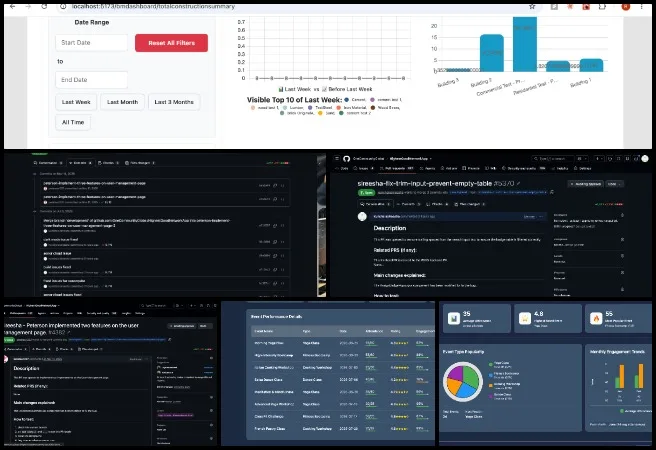Click the Sand yellow legend dot
656x450 pixels.
[320, 113]
